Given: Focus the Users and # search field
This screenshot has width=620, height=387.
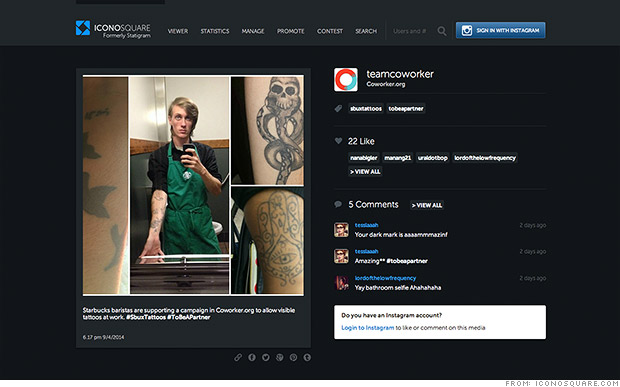Looking at the screenshot, I should pos(411,31).
